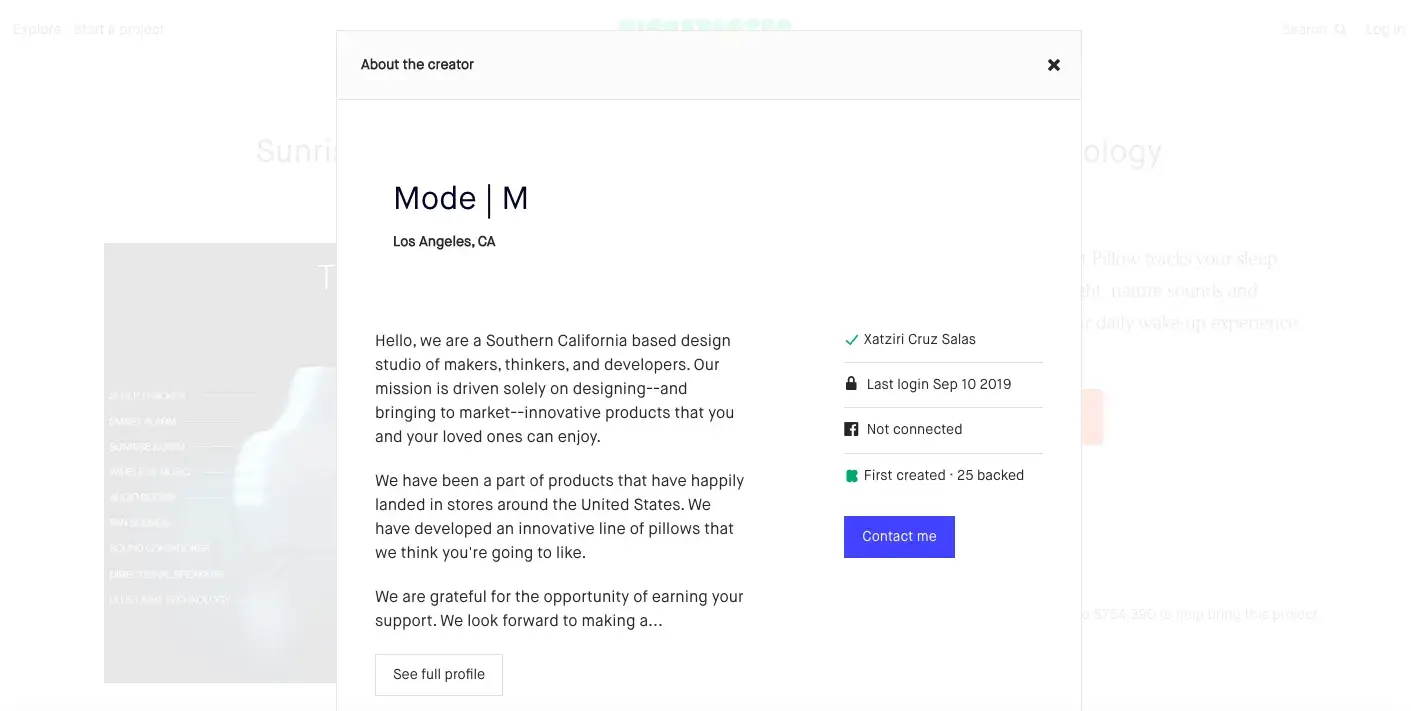Open the 25 backed projects link
1411x711 pixels.
coord(990,476)
